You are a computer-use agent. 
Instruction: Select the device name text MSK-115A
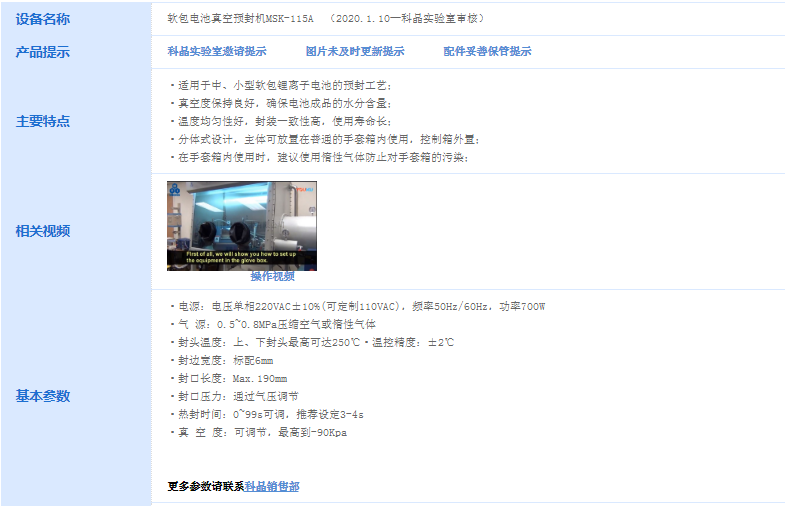pyautogui.click(x=289, y=19)
